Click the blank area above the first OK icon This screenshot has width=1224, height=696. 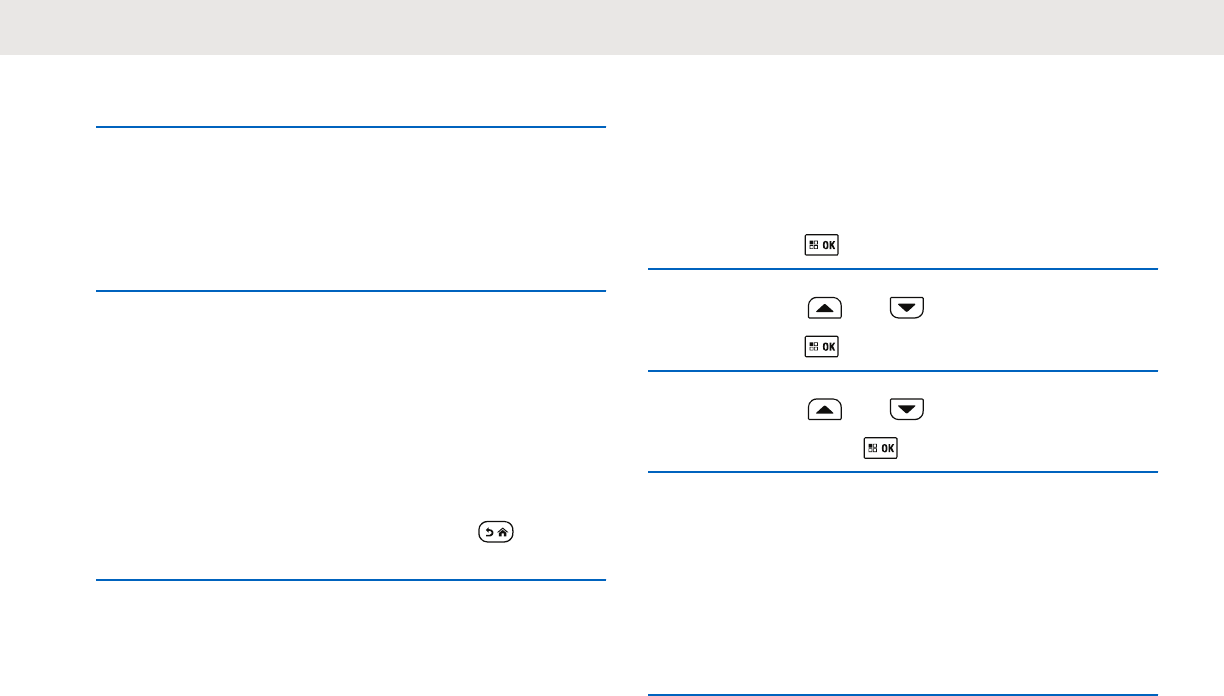(x=902, y=160)
